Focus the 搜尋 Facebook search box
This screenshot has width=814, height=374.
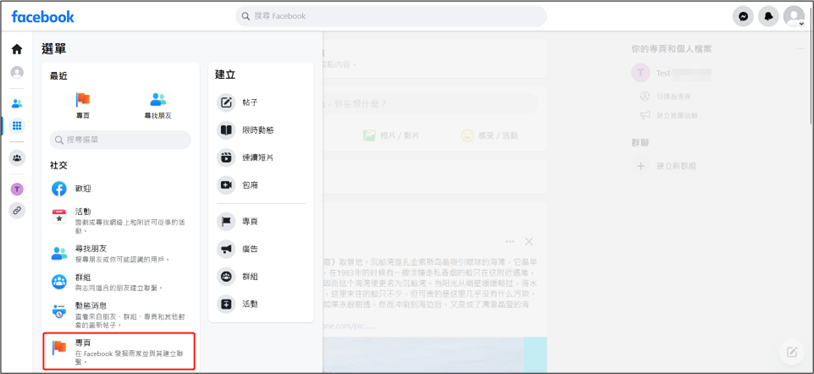(x=391, y=16)
